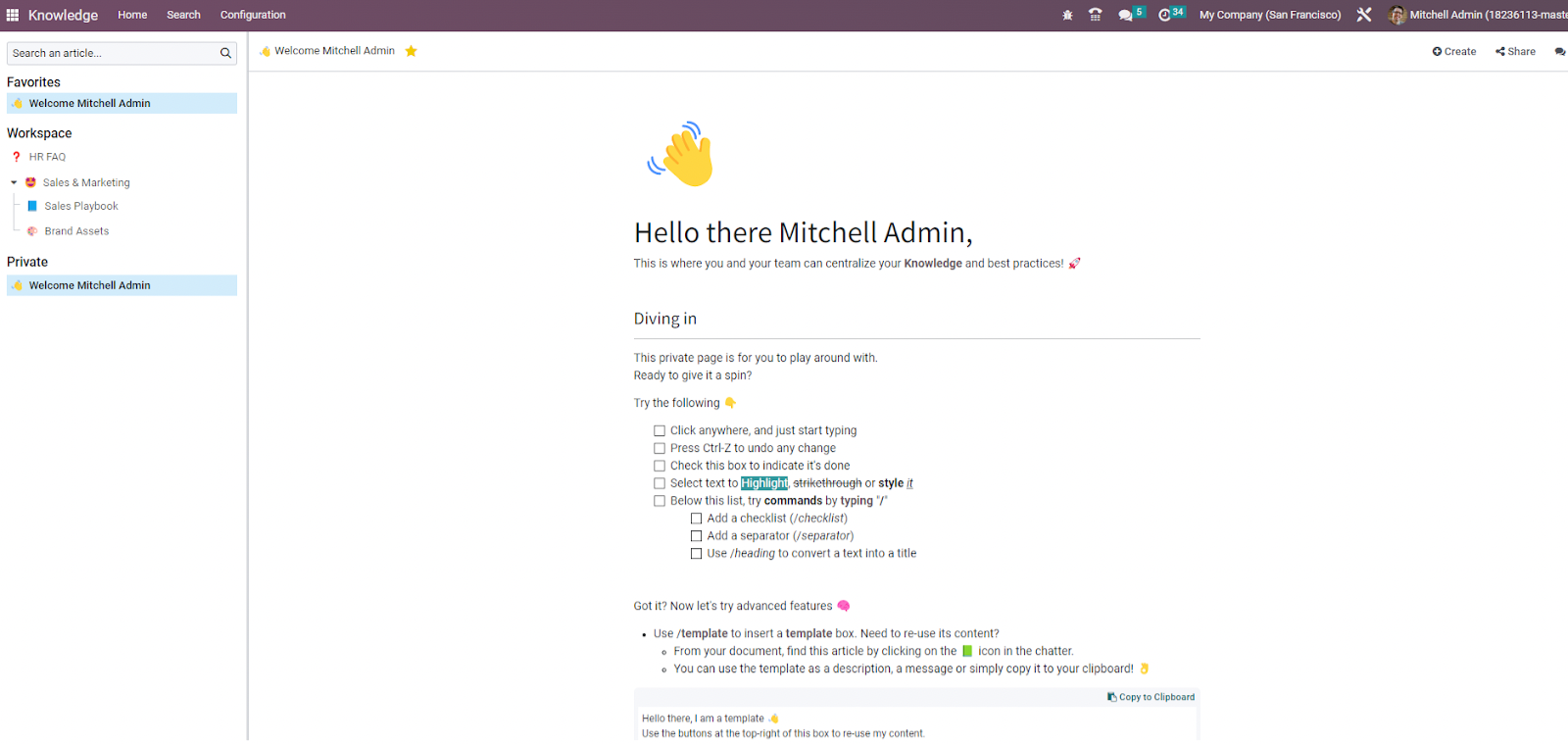Click the developer tools wrench icon
The width and height of the screenshot is (1568, 744).
pos(1363,15)
